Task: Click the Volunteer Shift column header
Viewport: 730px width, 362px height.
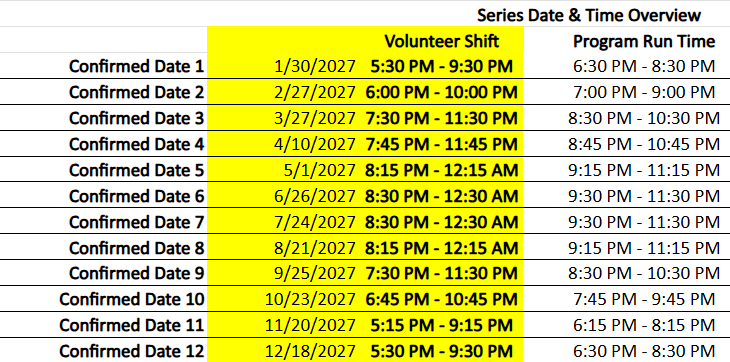Action: (x=441, y=41)
